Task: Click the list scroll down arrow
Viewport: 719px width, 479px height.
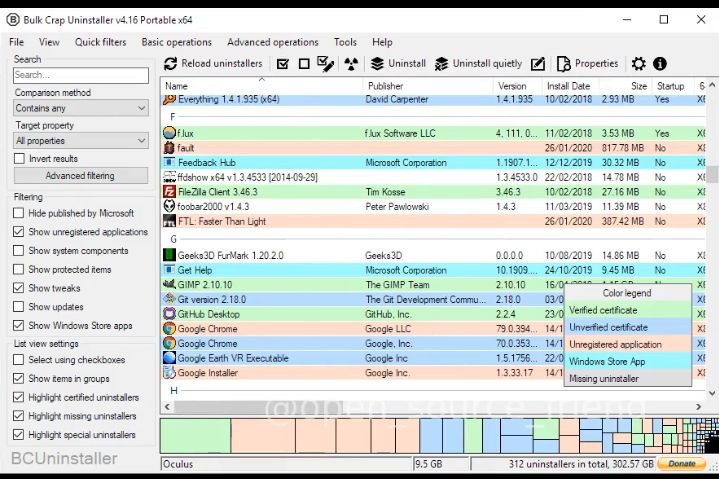Action: (x=712, y=393)
